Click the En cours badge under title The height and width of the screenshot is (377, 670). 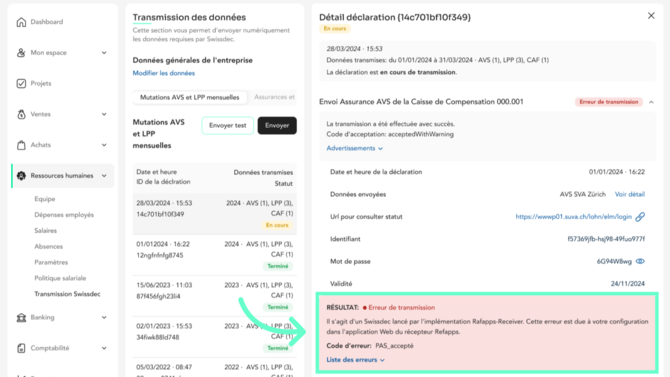[335, 29]
